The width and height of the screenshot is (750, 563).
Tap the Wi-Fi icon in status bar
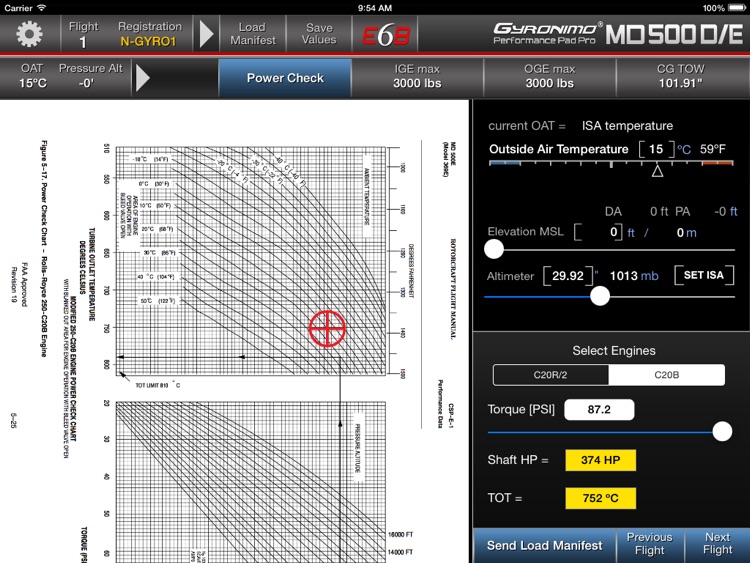[x=42, y=8]
